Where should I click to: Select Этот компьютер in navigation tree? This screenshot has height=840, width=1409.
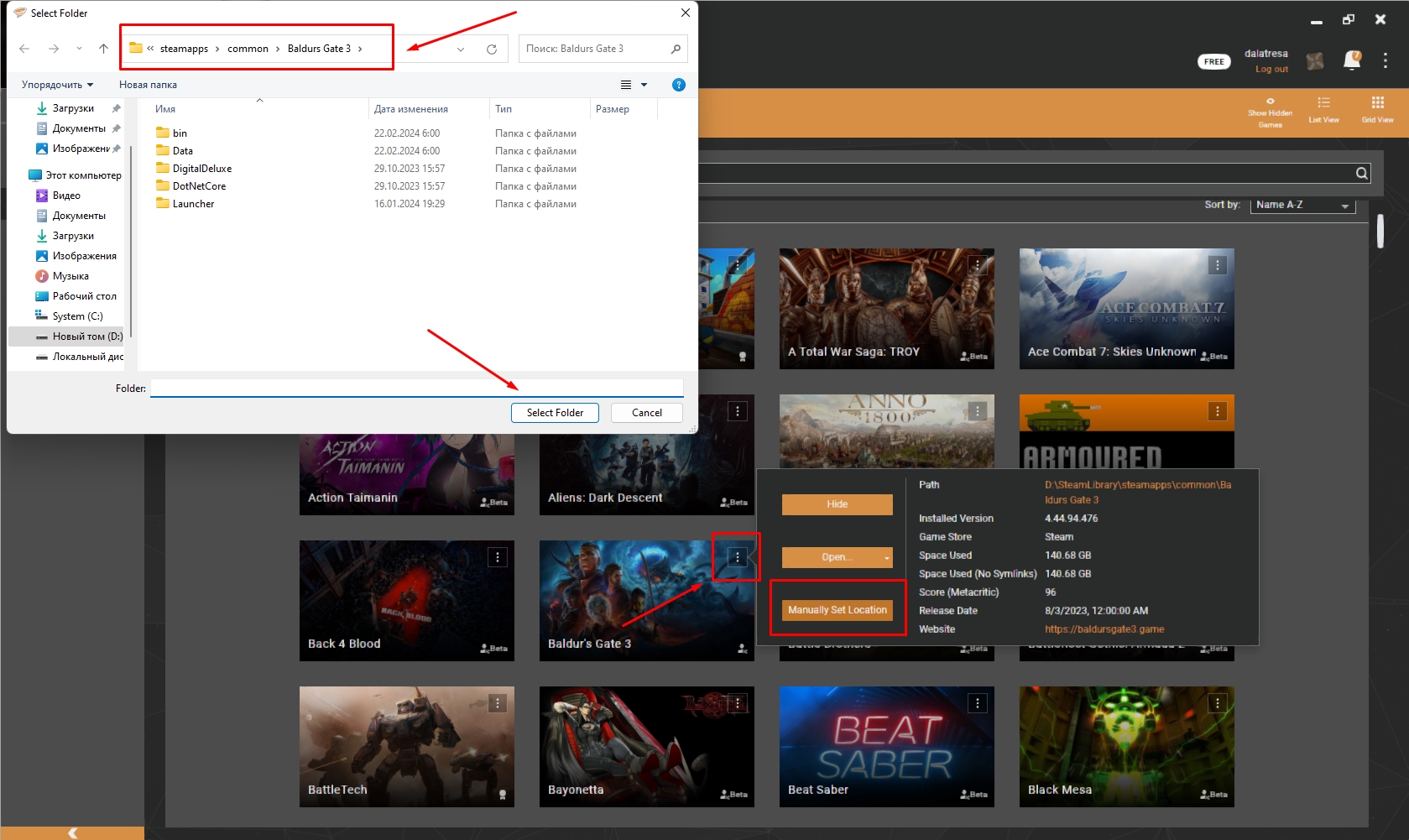coord(76,175)
